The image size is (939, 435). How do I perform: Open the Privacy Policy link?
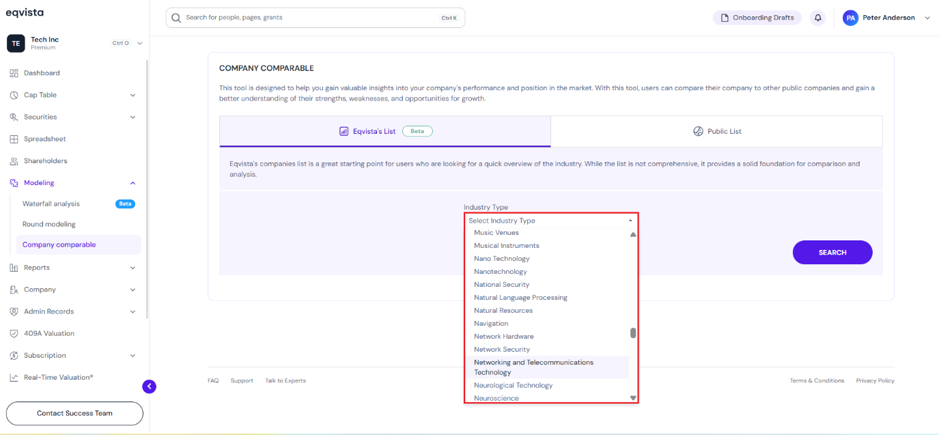(875, 380)
